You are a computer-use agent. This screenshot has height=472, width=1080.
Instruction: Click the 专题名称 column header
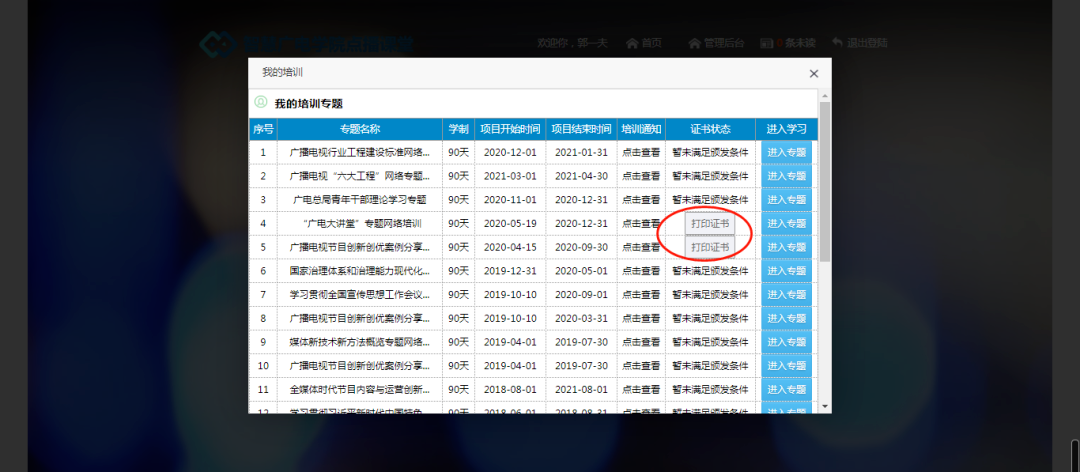tap(360, 129)
